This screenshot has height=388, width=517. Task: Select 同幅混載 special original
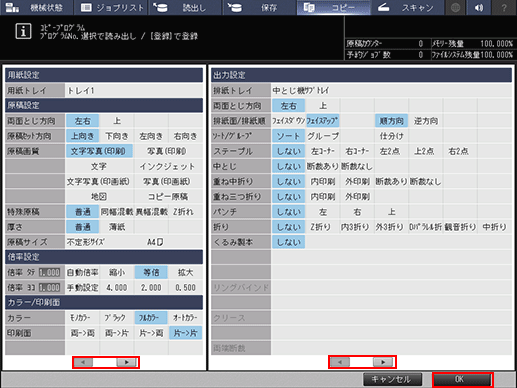coord(117,212)
